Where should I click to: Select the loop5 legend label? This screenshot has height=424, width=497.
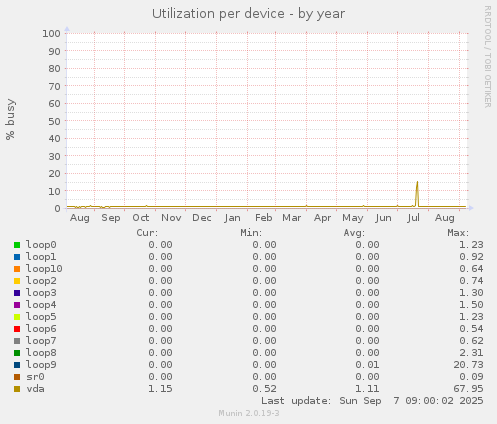click(41, 317)
